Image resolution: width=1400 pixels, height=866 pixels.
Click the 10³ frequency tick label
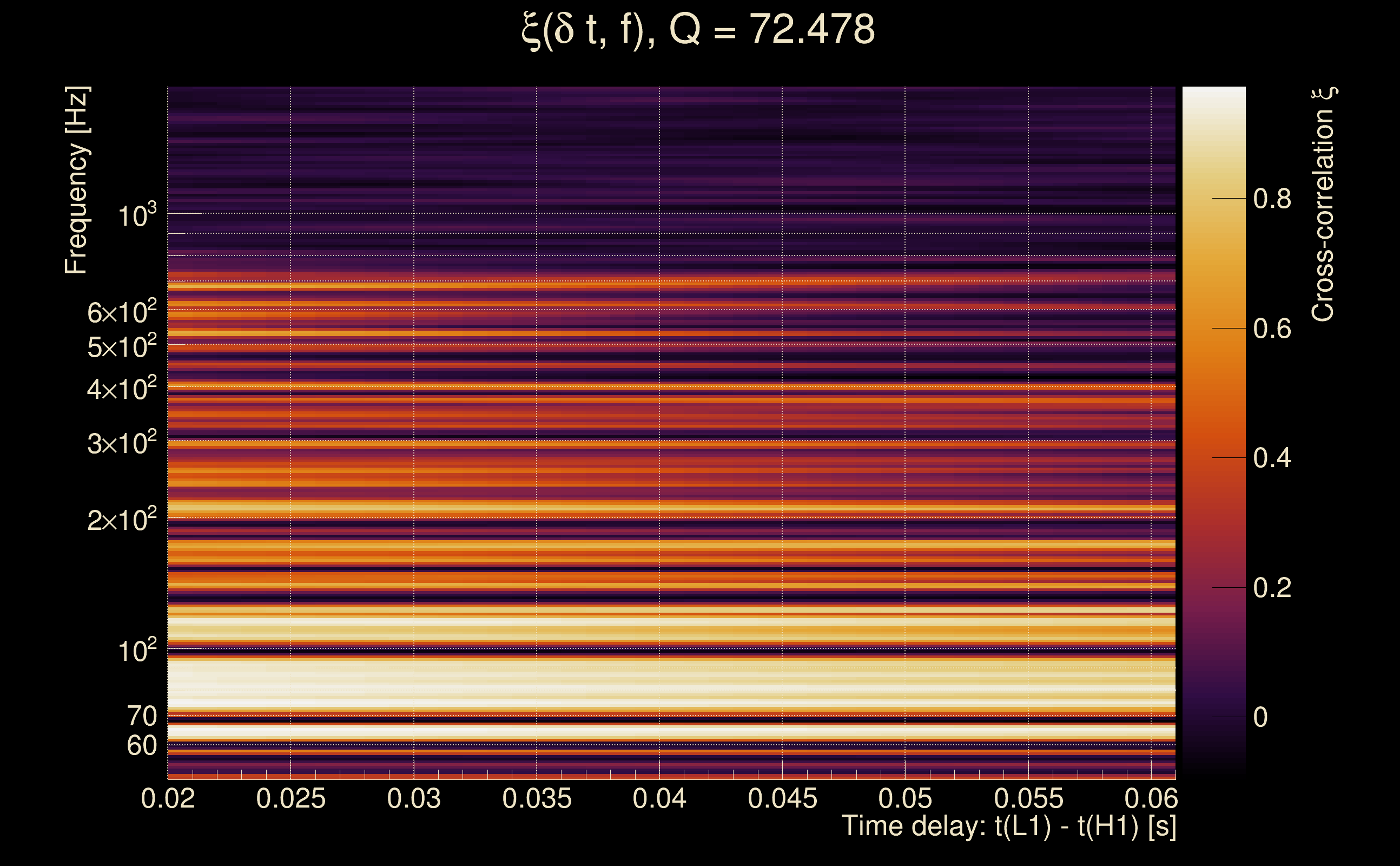pos(137,215)
